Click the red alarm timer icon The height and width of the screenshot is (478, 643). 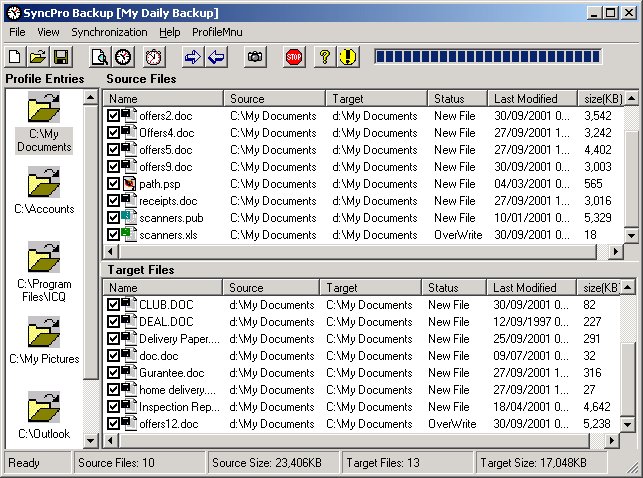coord(154,57)
